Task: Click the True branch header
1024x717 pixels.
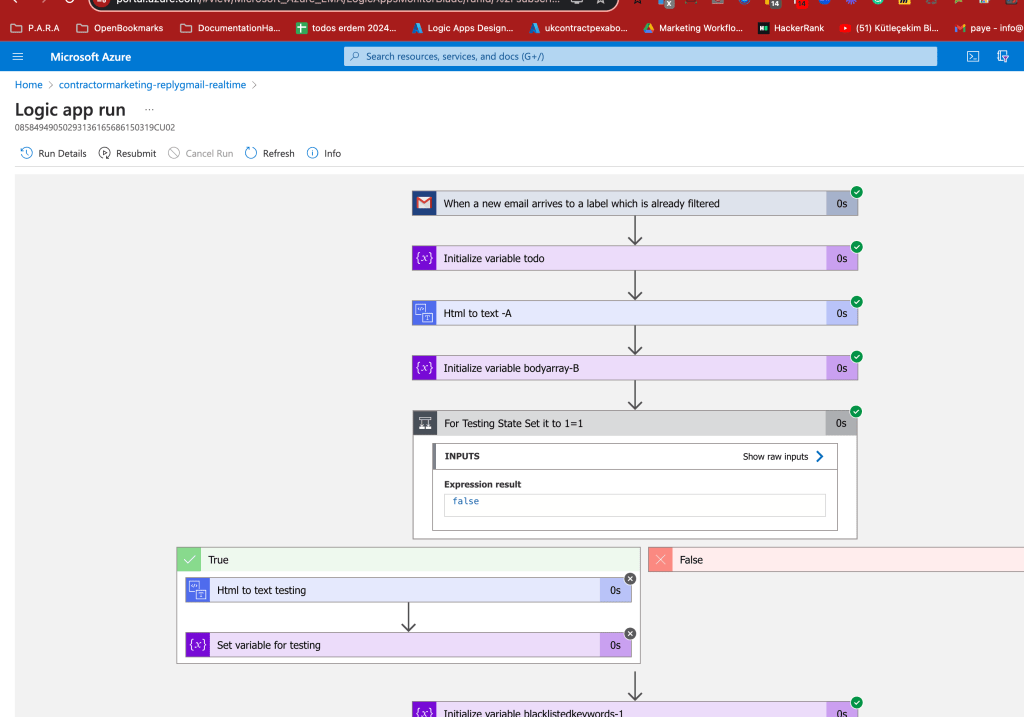Action: pyautogui.click(x=408, y=560)
